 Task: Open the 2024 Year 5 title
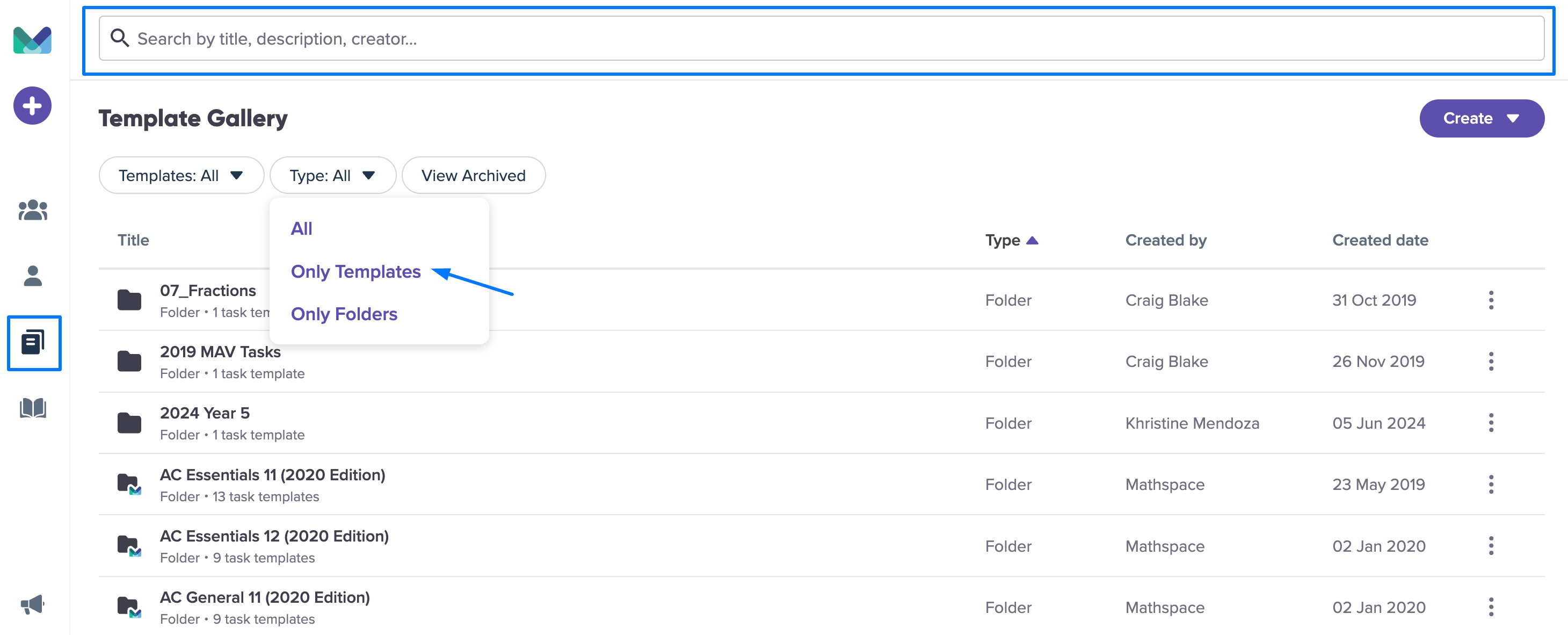[x=205, y=413]
